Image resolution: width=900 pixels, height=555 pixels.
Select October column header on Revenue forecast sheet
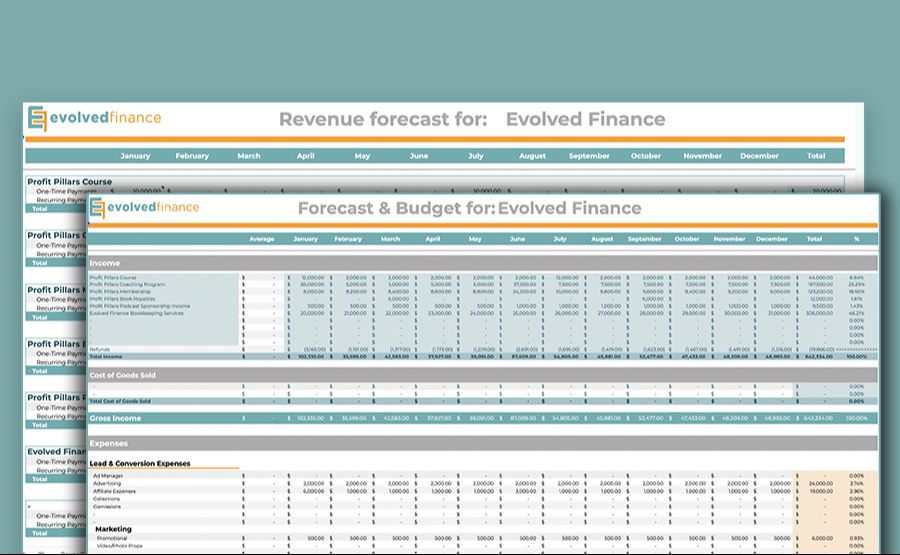pos(646,156)
